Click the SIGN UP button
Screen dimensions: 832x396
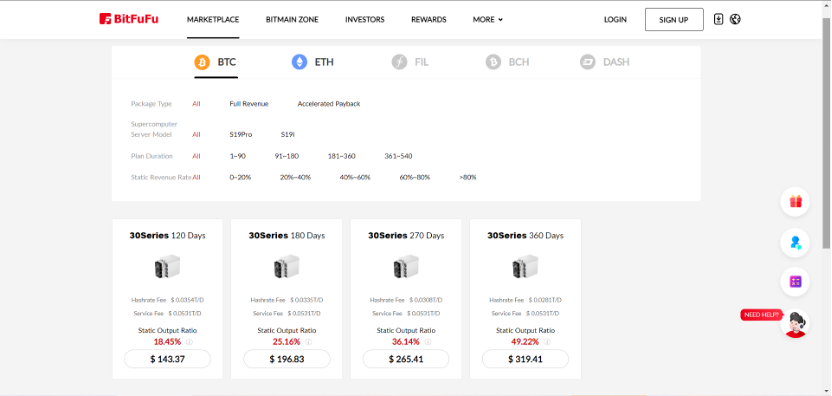tap(674, 20)
